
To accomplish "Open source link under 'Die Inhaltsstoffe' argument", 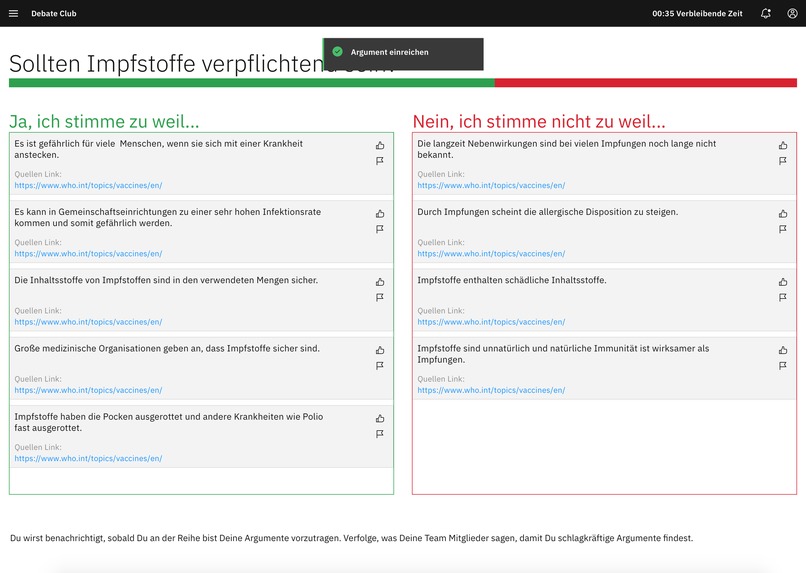I will click(x=88, y=322).
